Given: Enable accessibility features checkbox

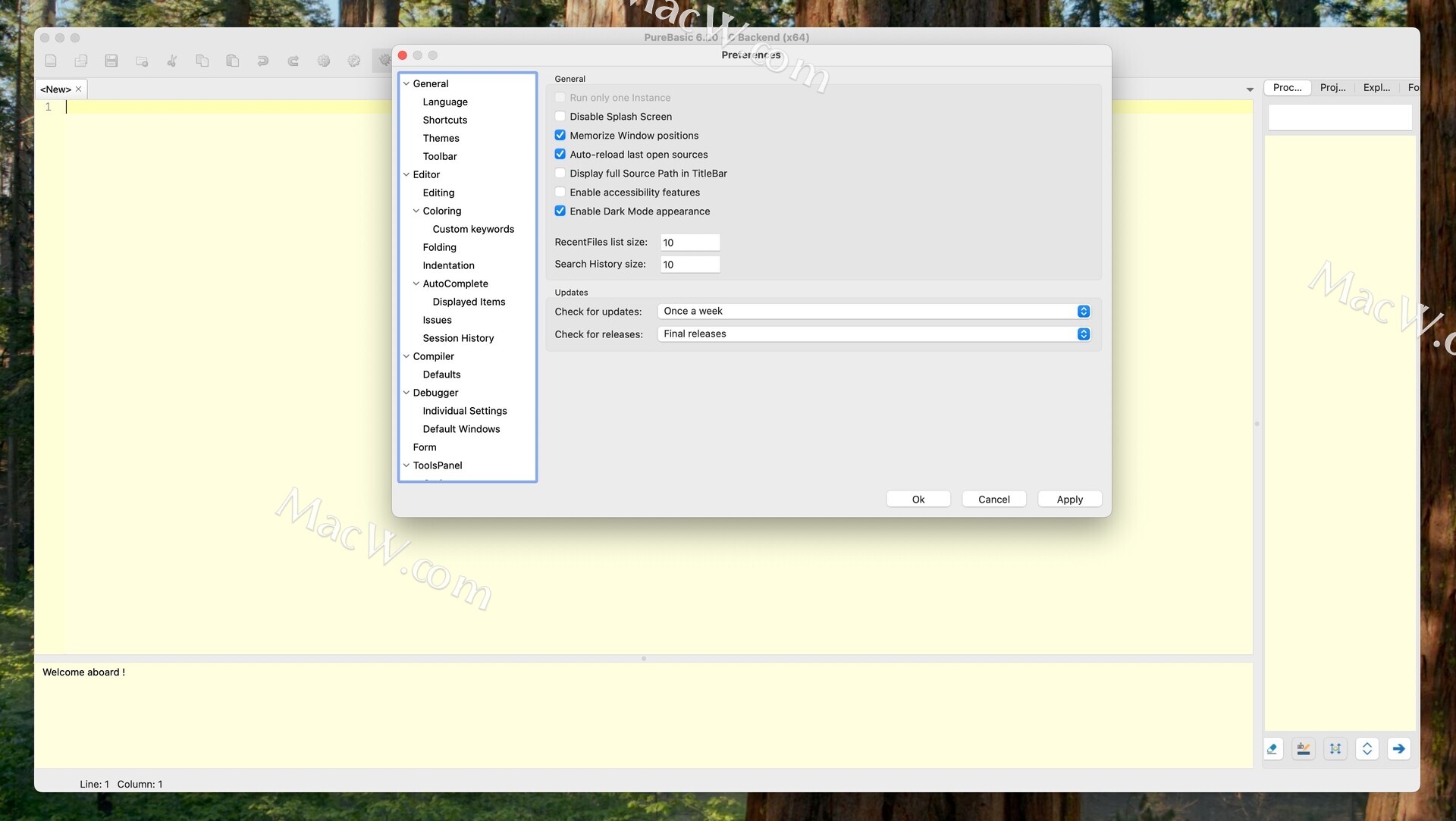Looking at the screenshot, I should (560, 193).
